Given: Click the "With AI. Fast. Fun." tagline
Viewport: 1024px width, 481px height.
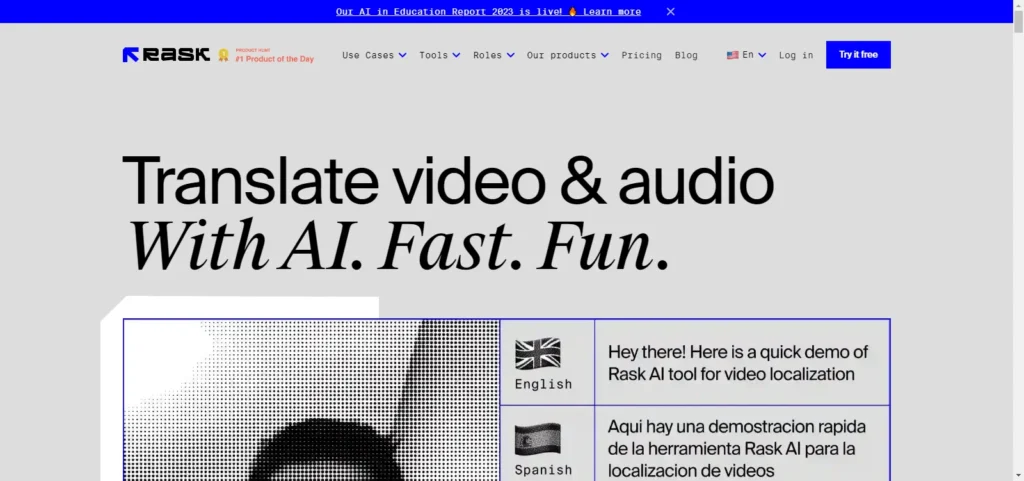Looking at the screenshot, I should pyautogui.click(x=398, y=245).
